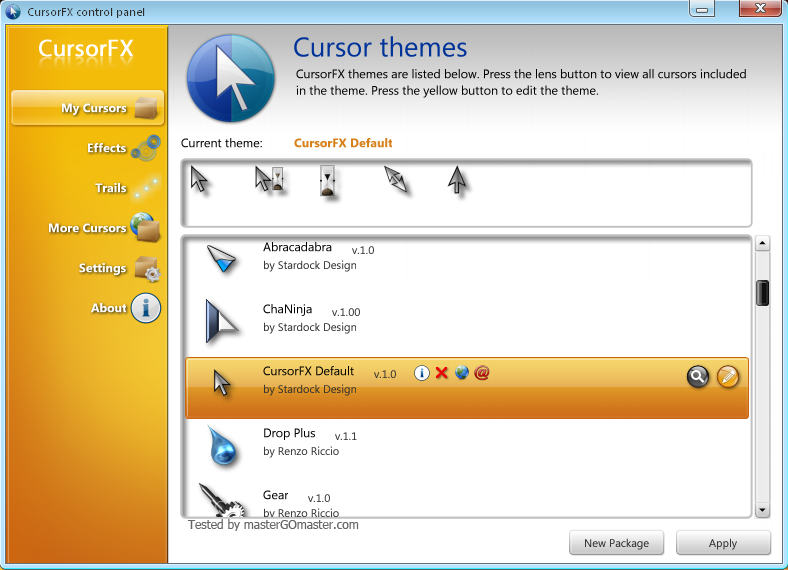Click the normal arrow cursor preview
Viewport: 788px width, 570px height.
[x=199, y=179]
